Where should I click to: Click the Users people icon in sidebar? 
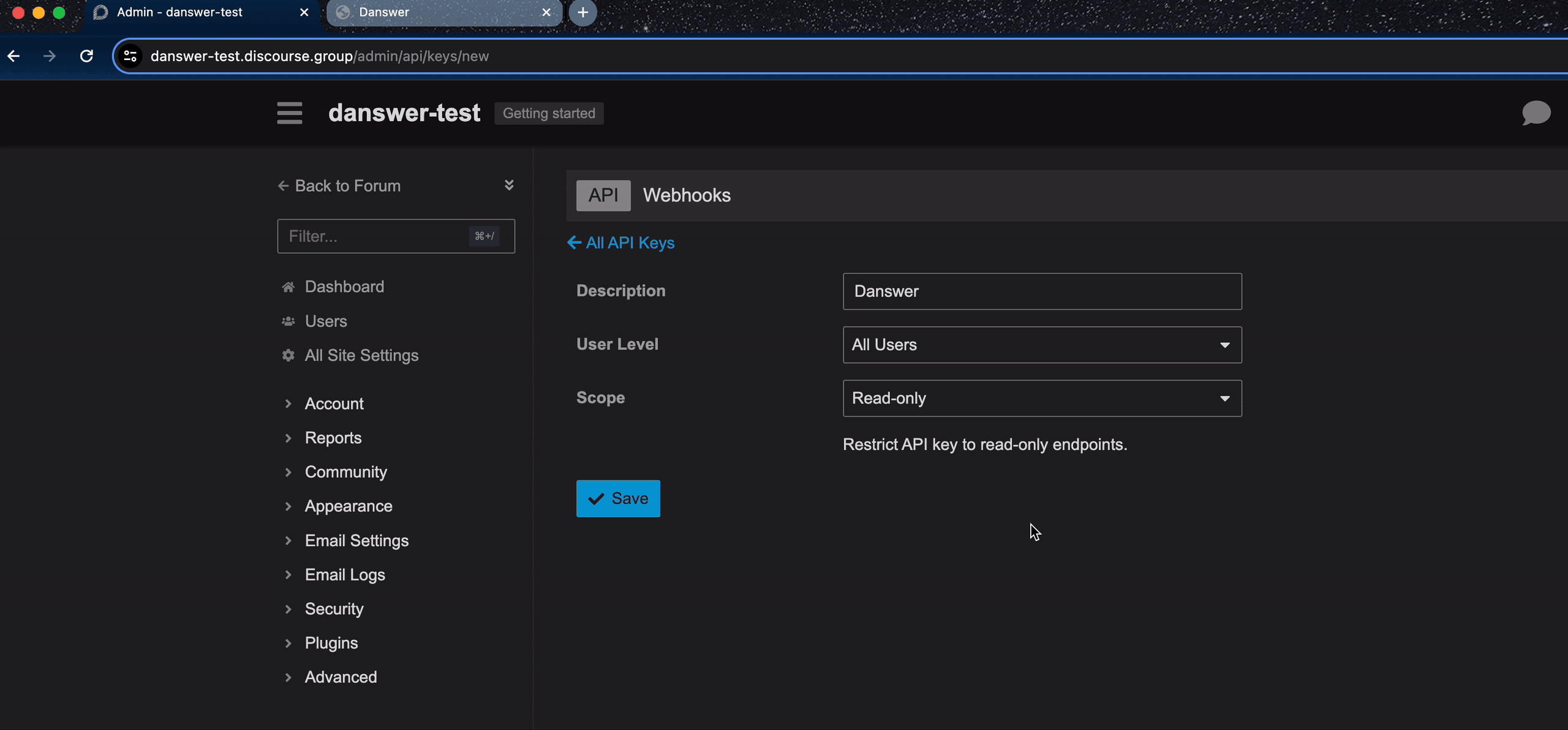click(288, 320)
